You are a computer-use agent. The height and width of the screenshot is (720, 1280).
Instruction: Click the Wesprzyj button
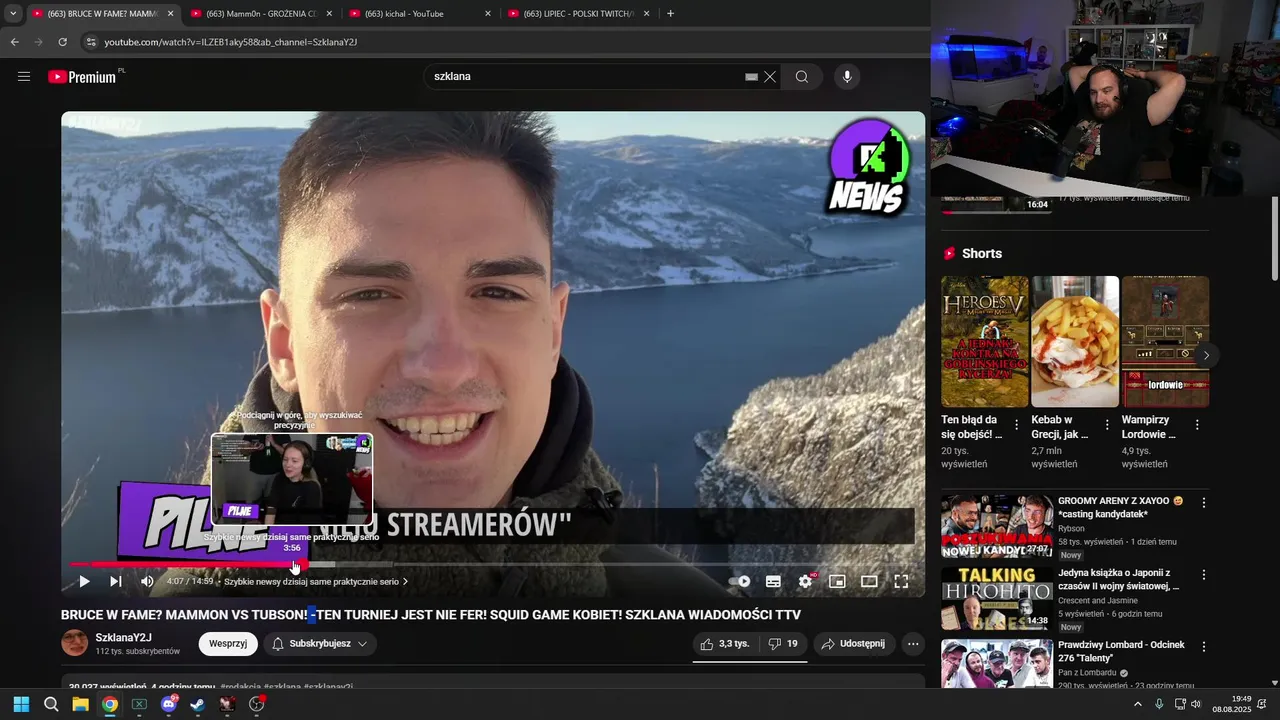228,644
